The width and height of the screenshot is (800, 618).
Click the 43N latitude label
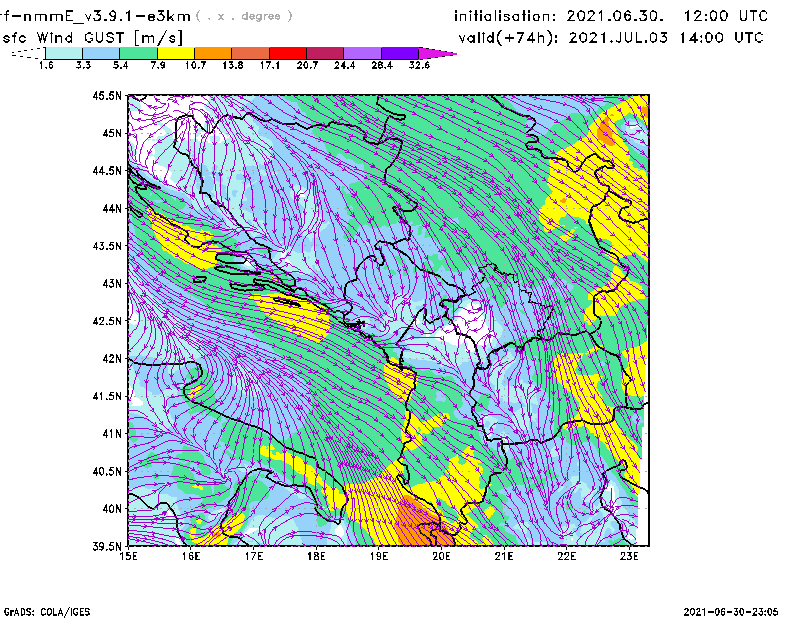(x=112, y=283)
